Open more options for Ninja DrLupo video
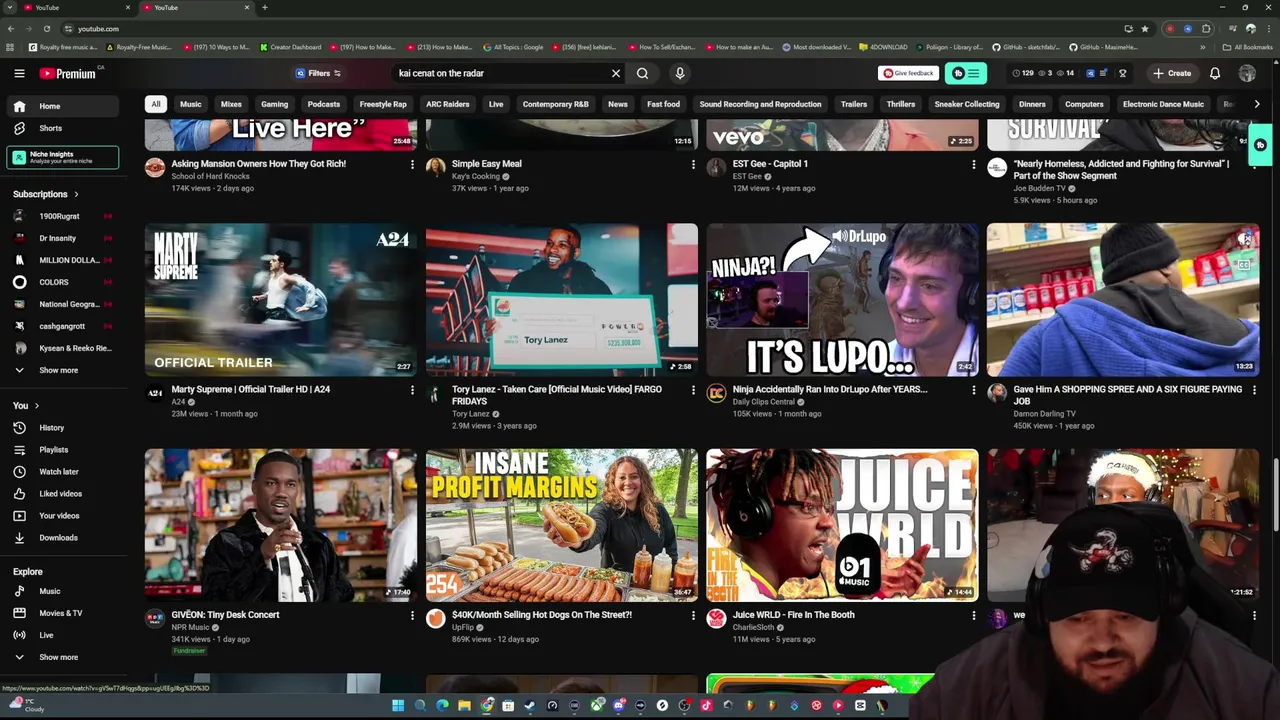 (x=974, y=390)
